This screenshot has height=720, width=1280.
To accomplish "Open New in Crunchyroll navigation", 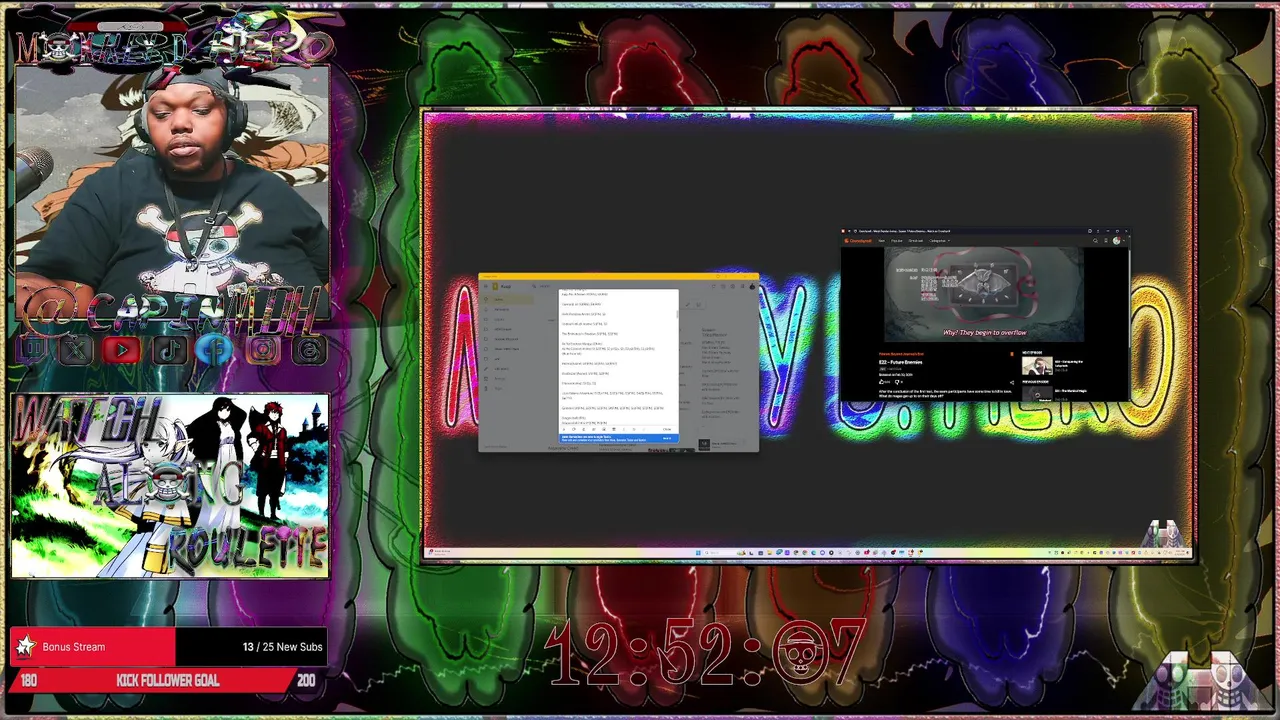I will (881, 241).
